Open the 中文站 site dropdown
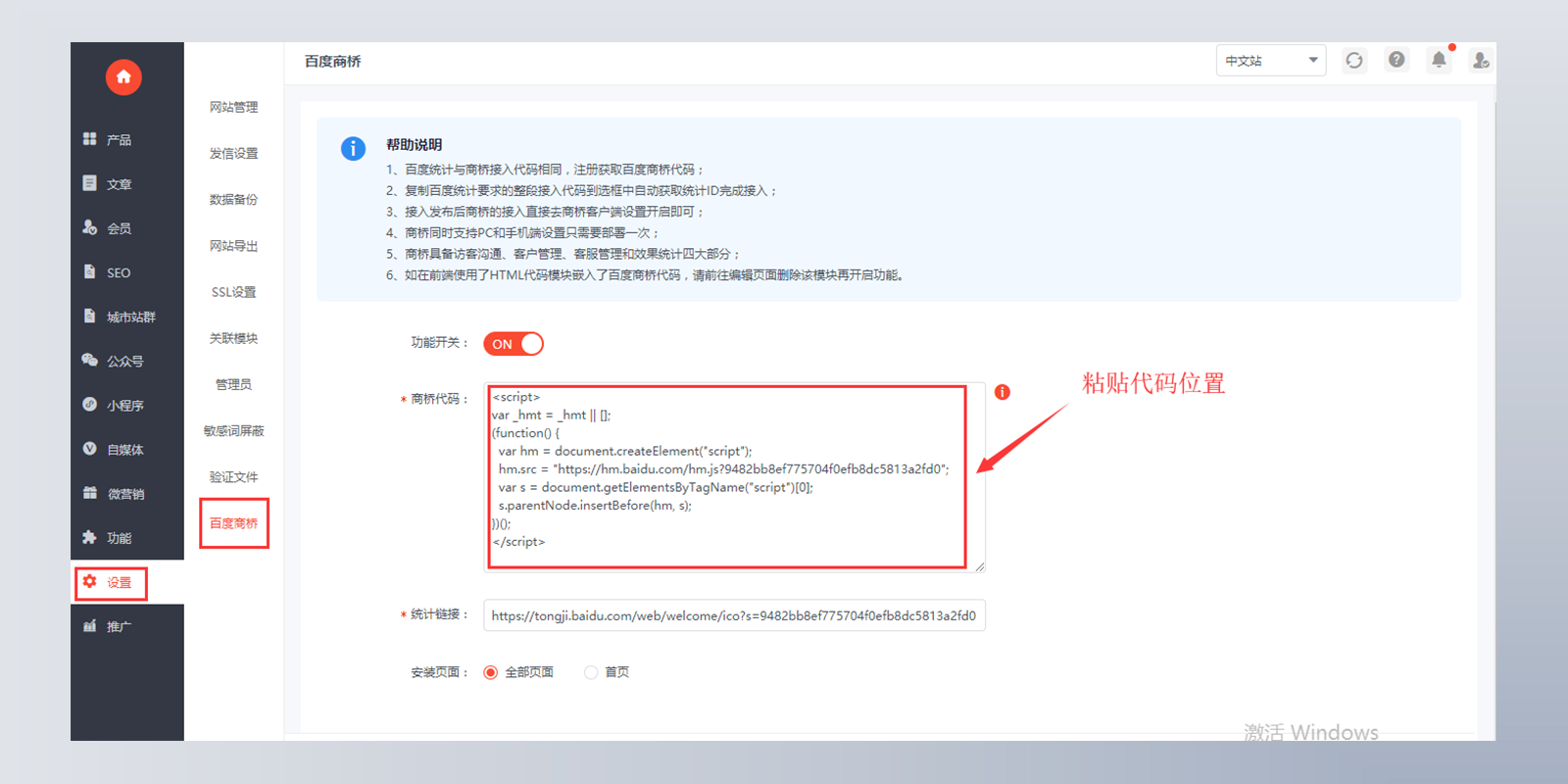Image resolution: width=1568 pixels, height=784 pixels. [x=1270, y=61]
